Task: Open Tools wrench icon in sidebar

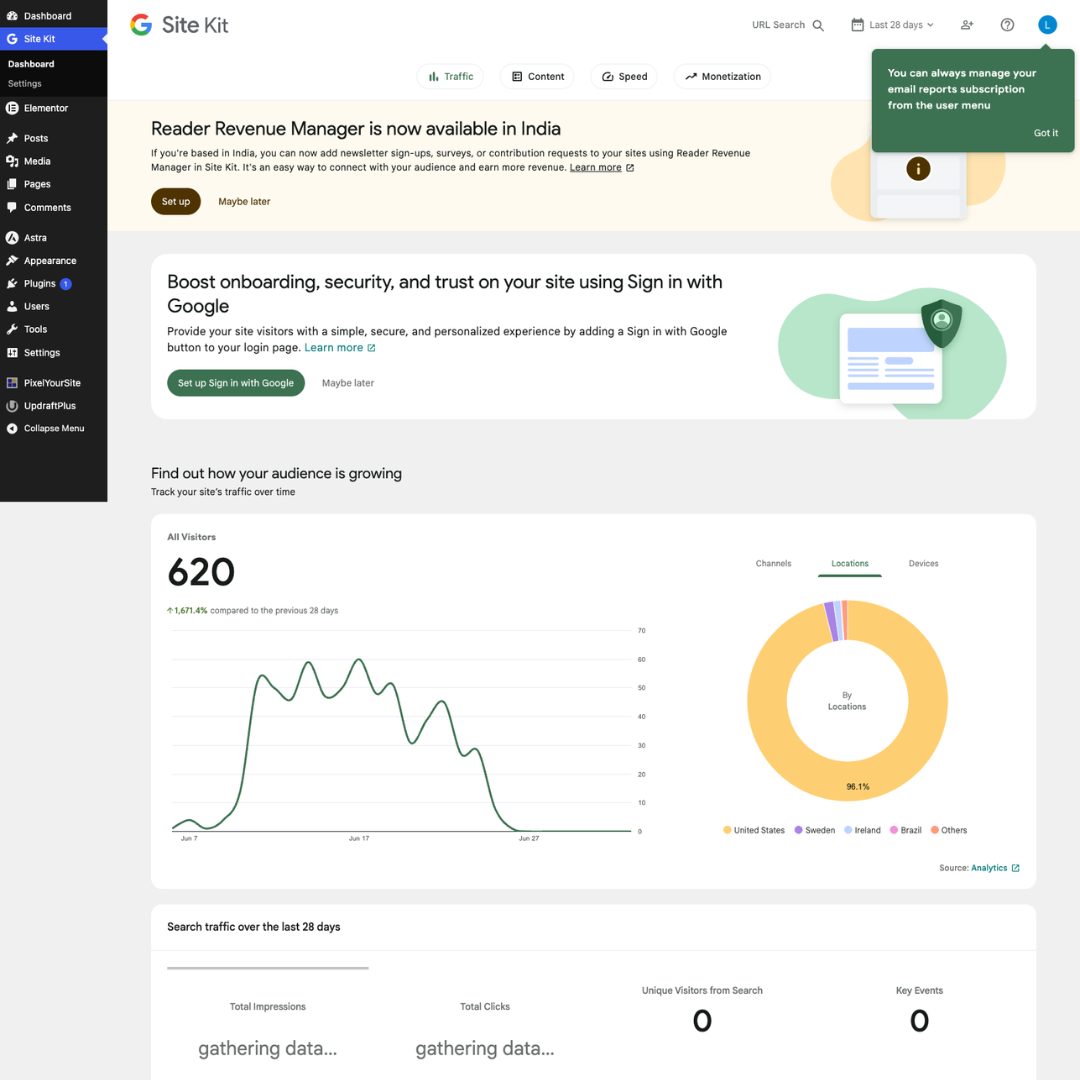Action: (12, 329)
